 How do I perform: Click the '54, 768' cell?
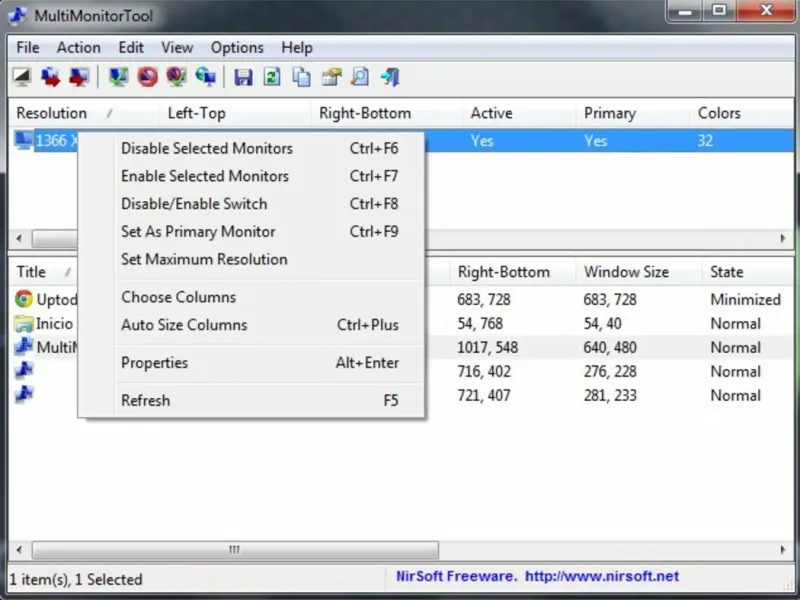pyautogui.click(x=480, y=323)
